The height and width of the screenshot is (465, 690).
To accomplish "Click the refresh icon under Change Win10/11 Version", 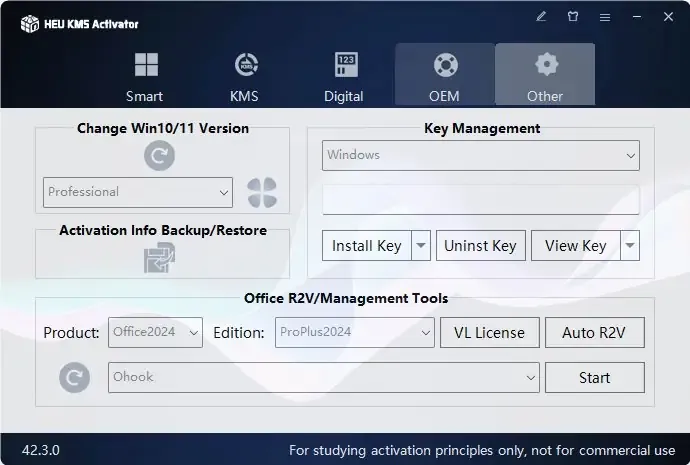I will [x=159, y=155].
